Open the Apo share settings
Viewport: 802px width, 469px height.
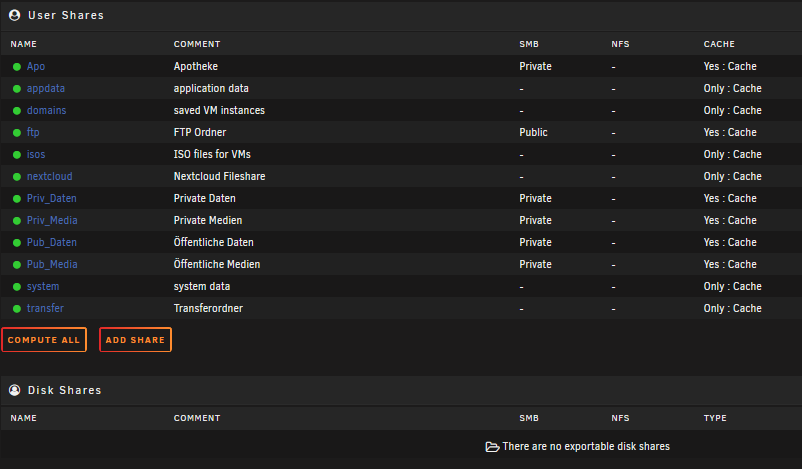coord(36,66)
